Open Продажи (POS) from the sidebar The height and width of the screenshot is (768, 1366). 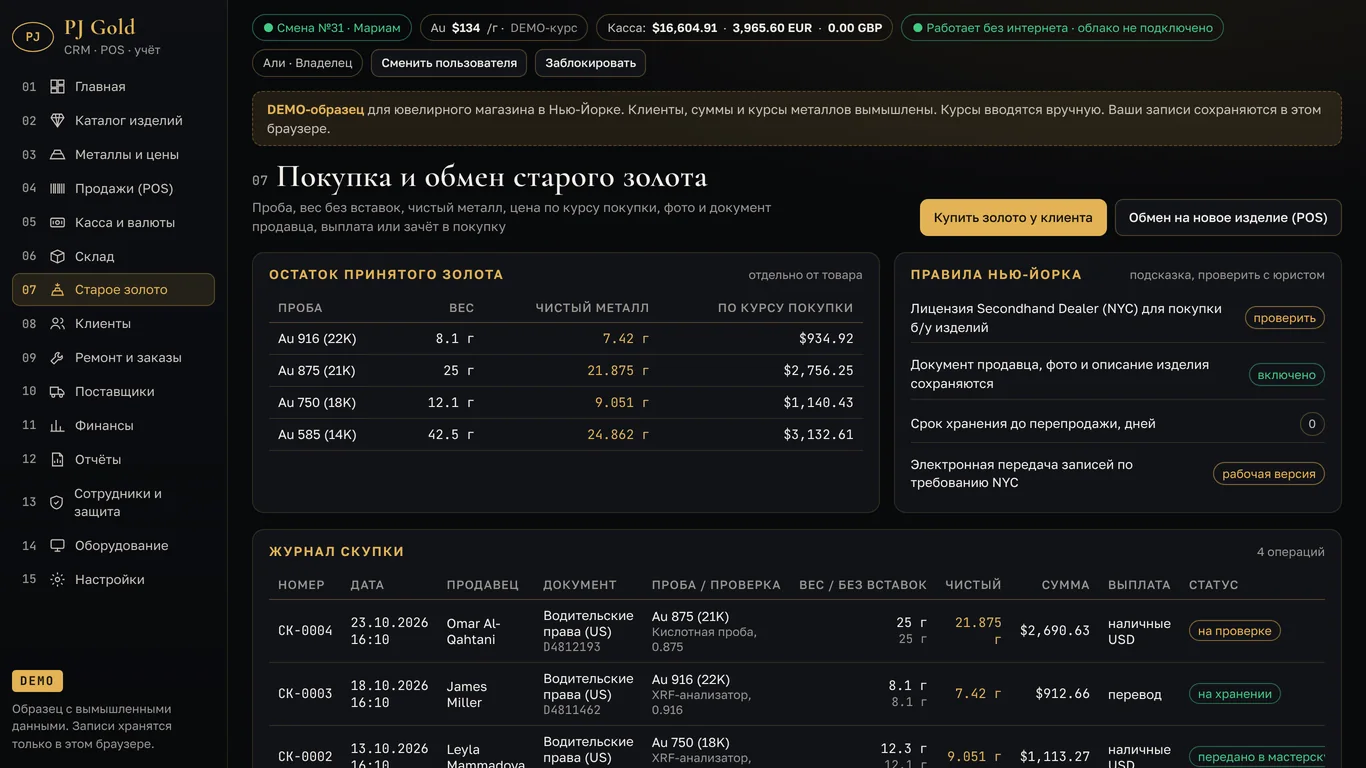(x=113, y=189)
